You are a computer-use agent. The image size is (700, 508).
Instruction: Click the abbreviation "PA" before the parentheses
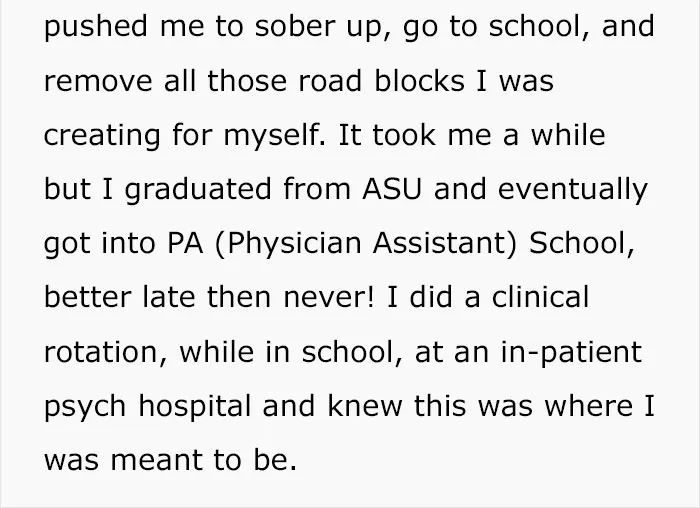point(185,243)
